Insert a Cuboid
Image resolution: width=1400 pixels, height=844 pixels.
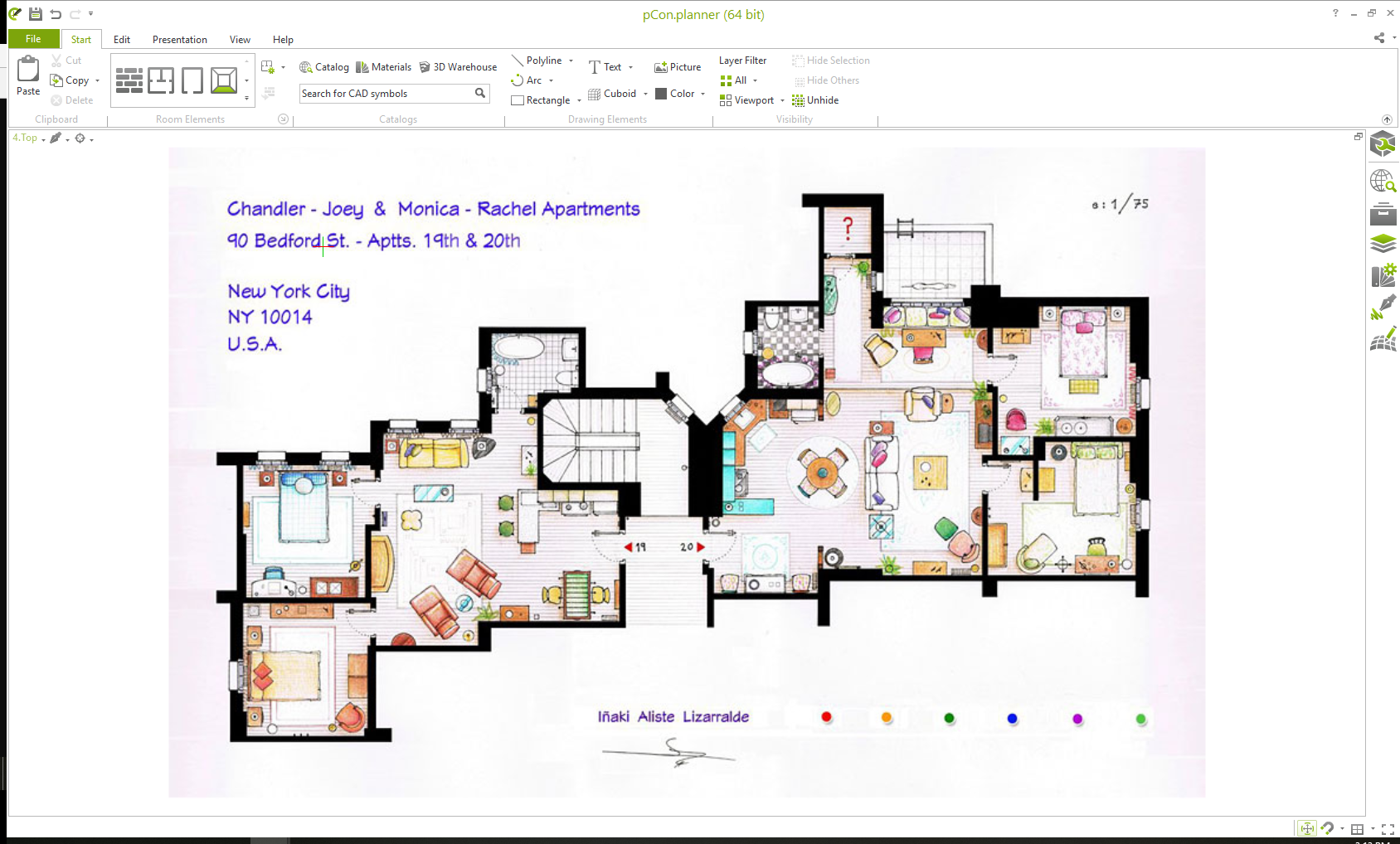612,94
